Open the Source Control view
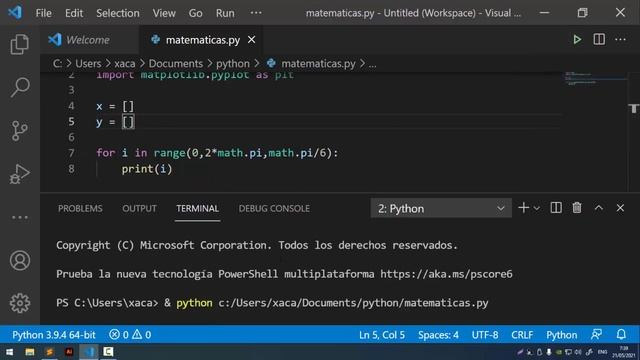Image resolution: width=640 pixels, height=360 pixels. [x=20, y=131]
